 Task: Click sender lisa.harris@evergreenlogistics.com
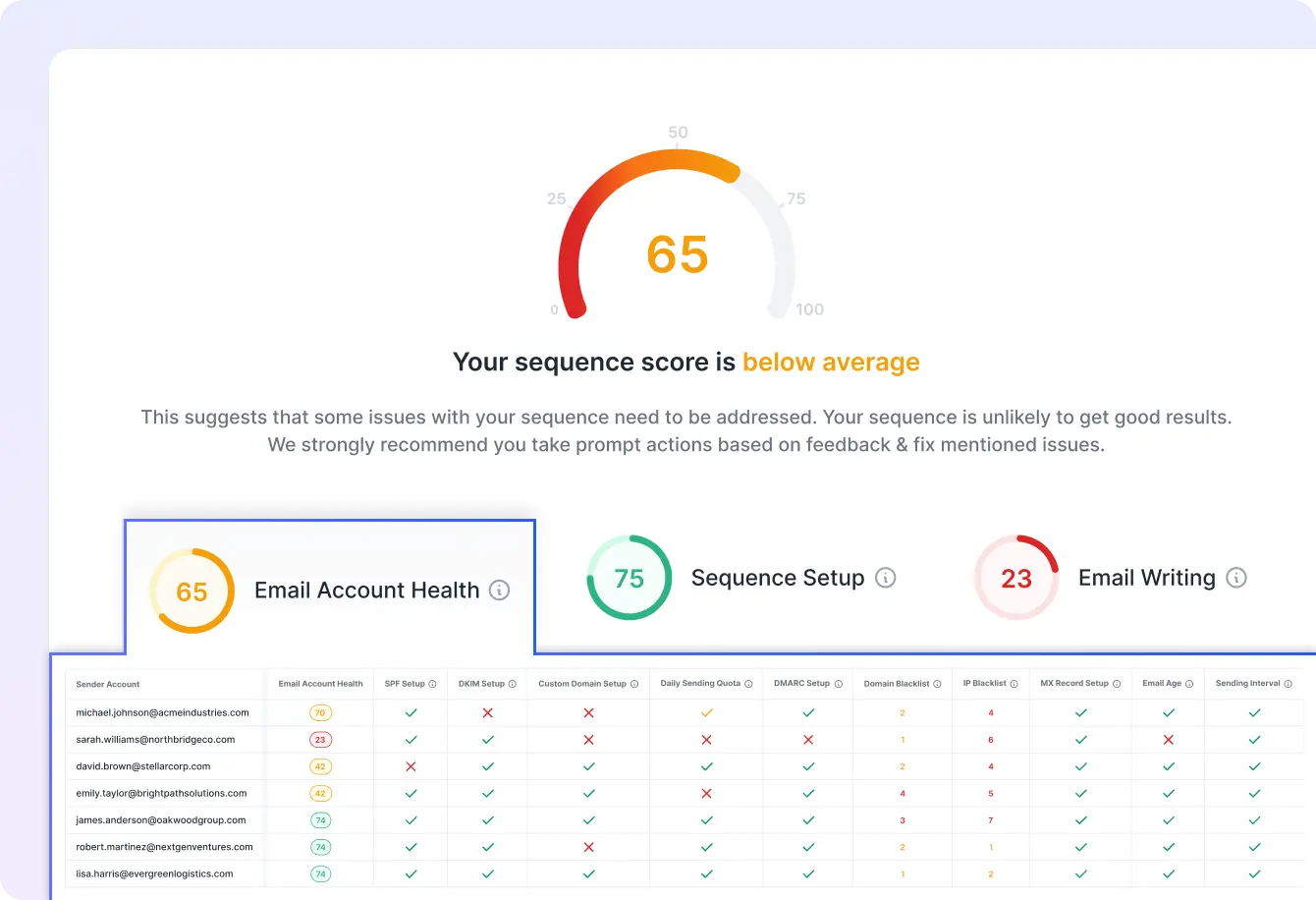[155, 873]
